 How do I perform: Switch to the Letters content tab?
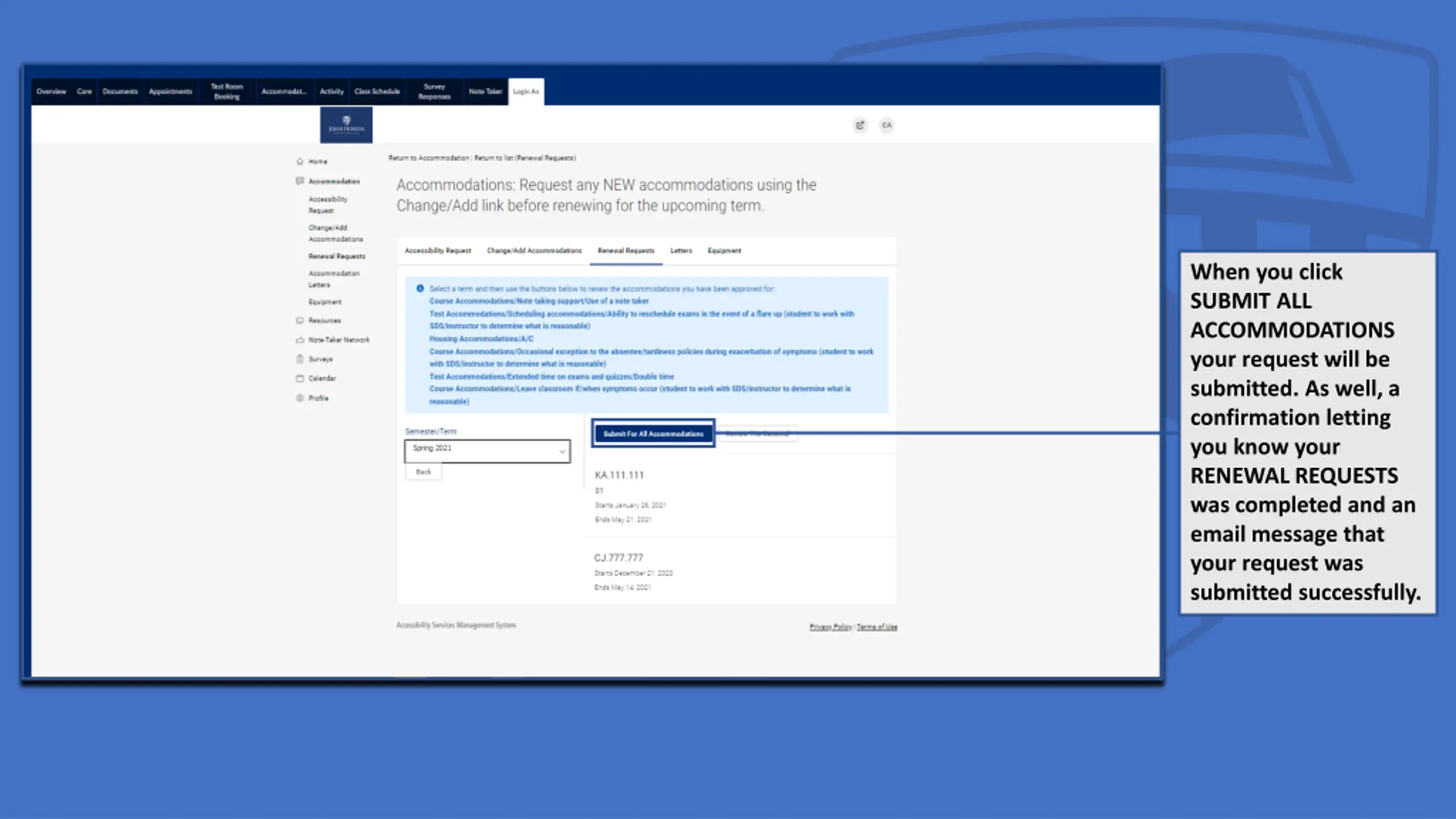681,251
